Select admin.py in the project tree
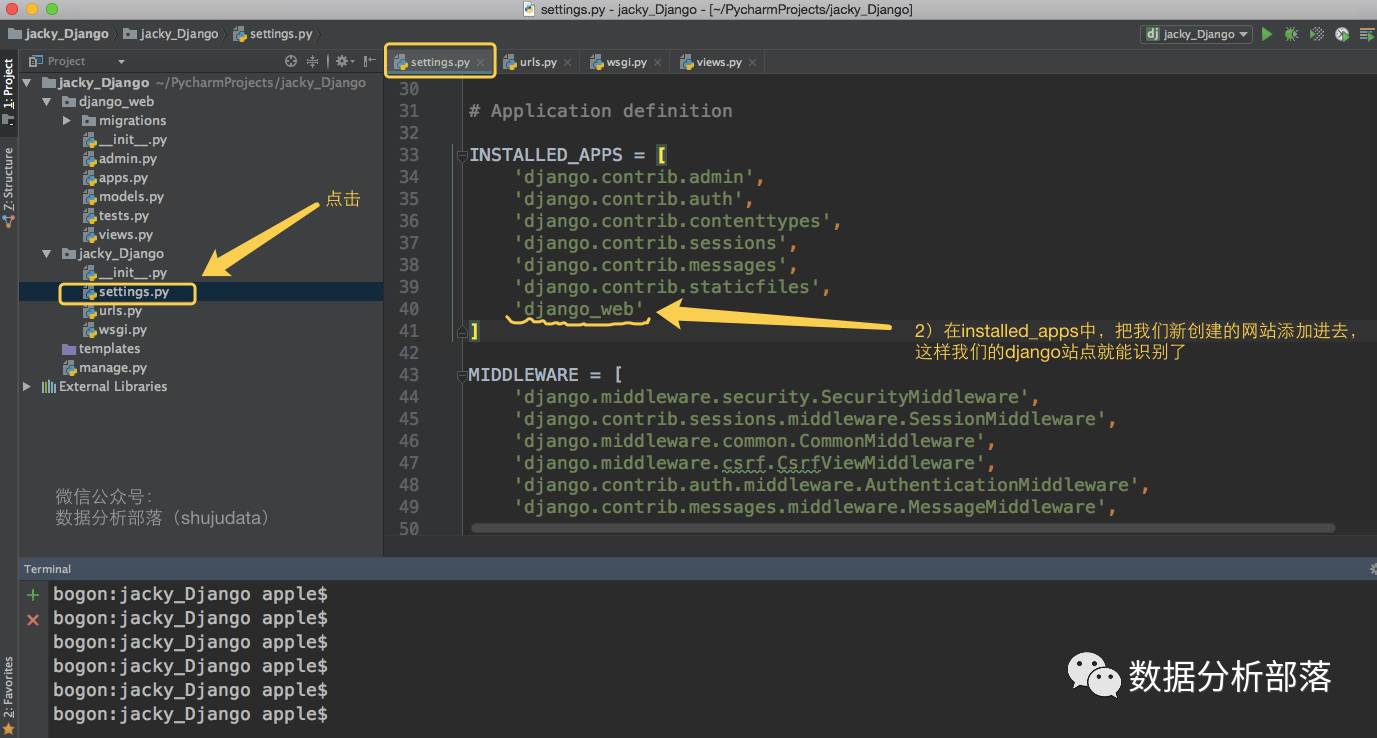Image resolution: width=1377 pixels, height=738 pixels. pos(119,159)
